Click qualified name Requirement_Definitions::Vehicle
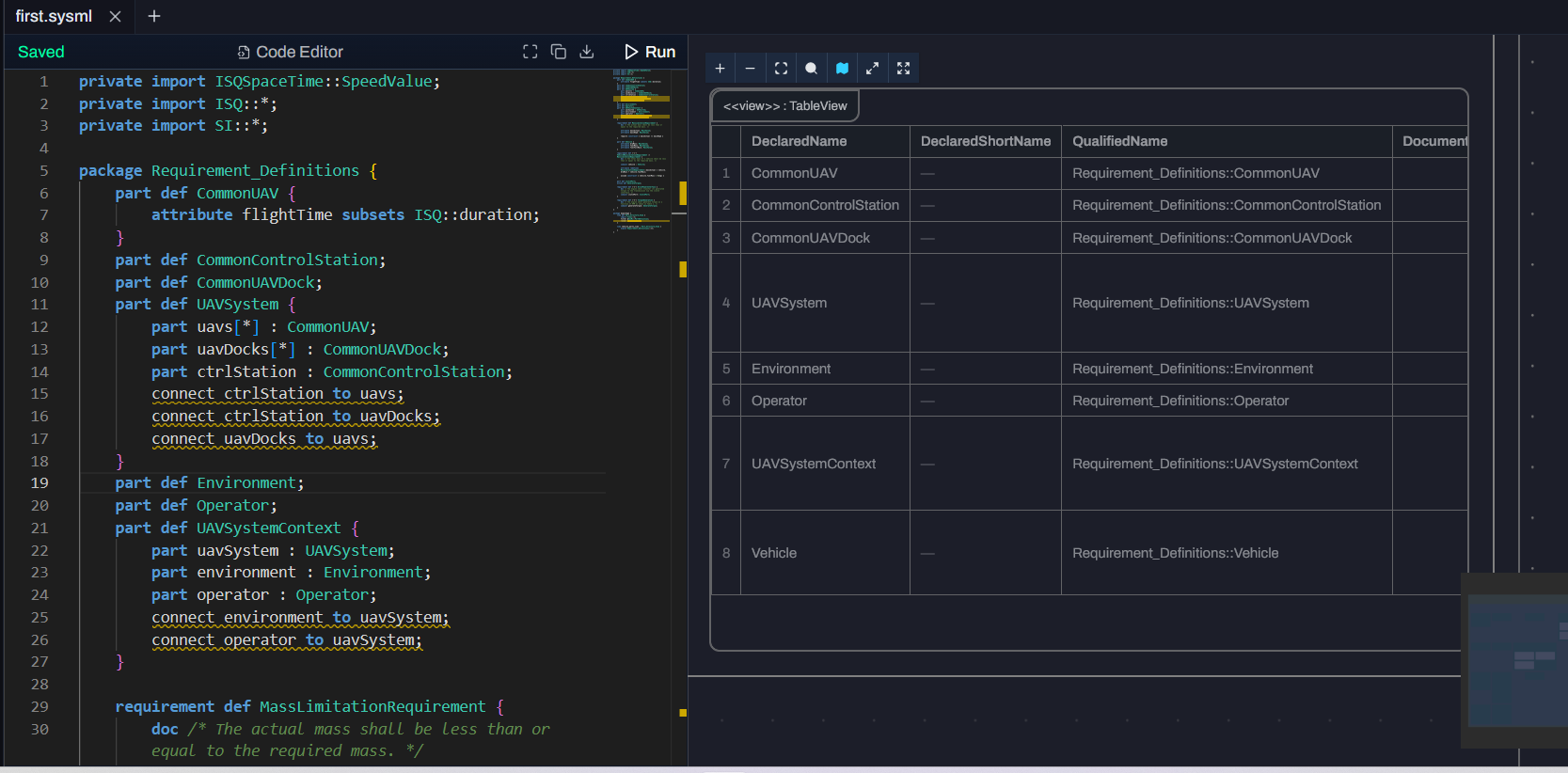Screen dimensions: 1568x773 pyautogui.click(x=1175, y=553)
